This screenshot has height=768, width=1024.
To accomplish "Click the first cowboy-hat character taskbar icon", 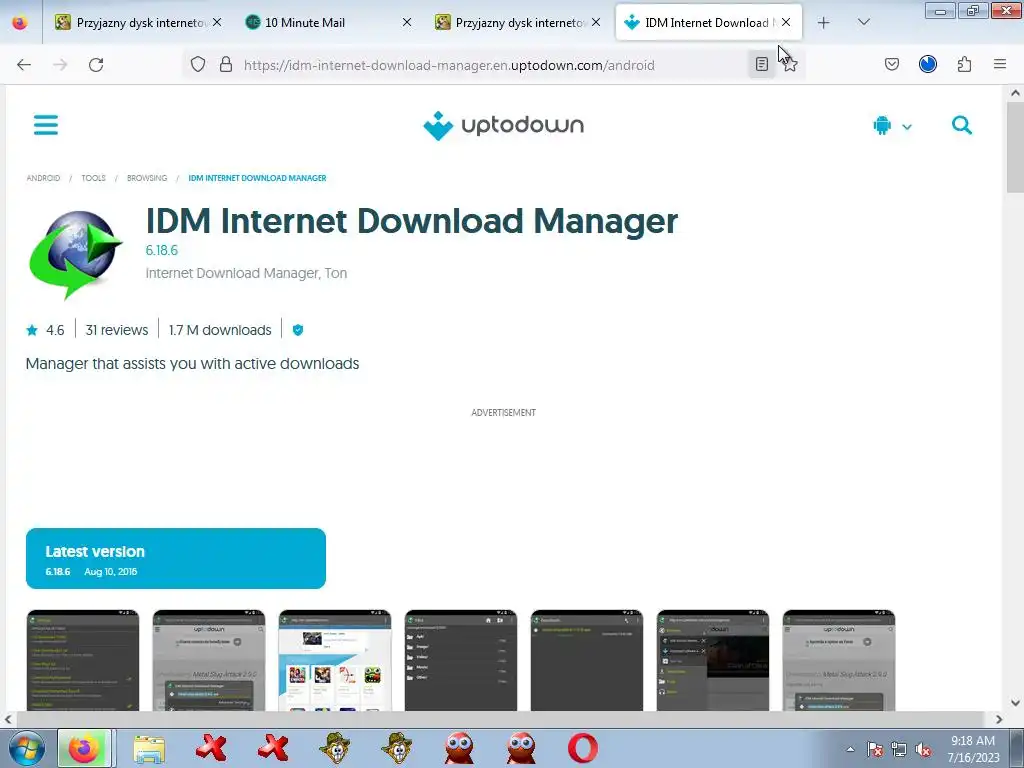I will (334, 748).
